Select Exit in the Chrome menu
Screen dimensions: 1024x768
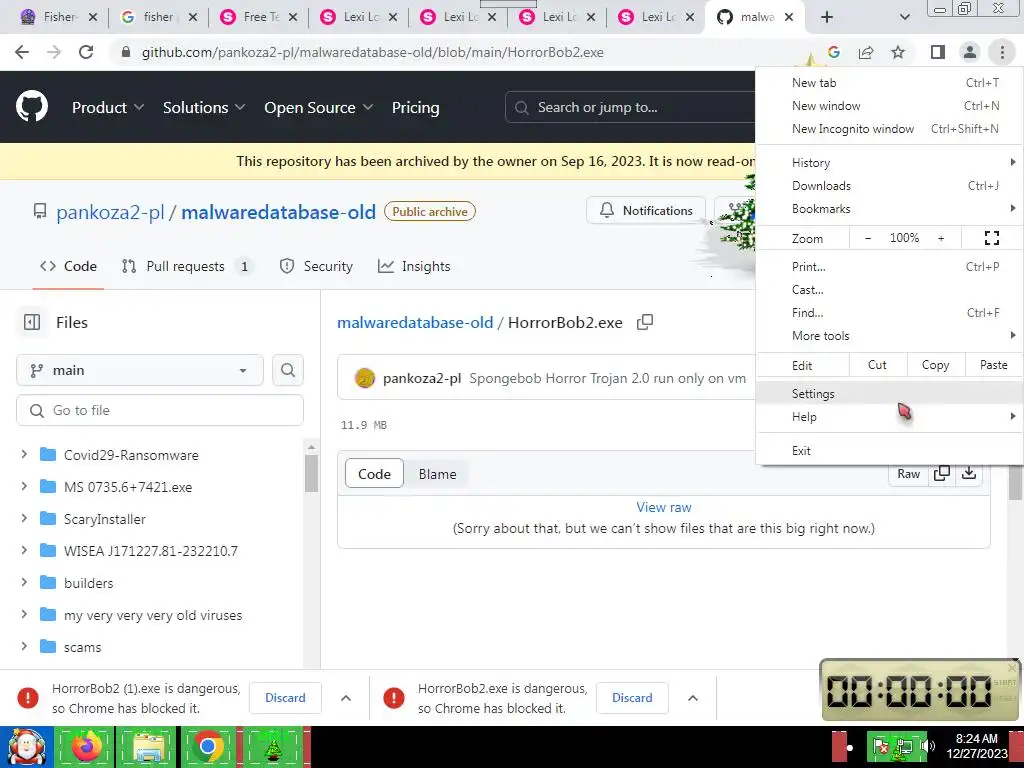click(889, 451)
